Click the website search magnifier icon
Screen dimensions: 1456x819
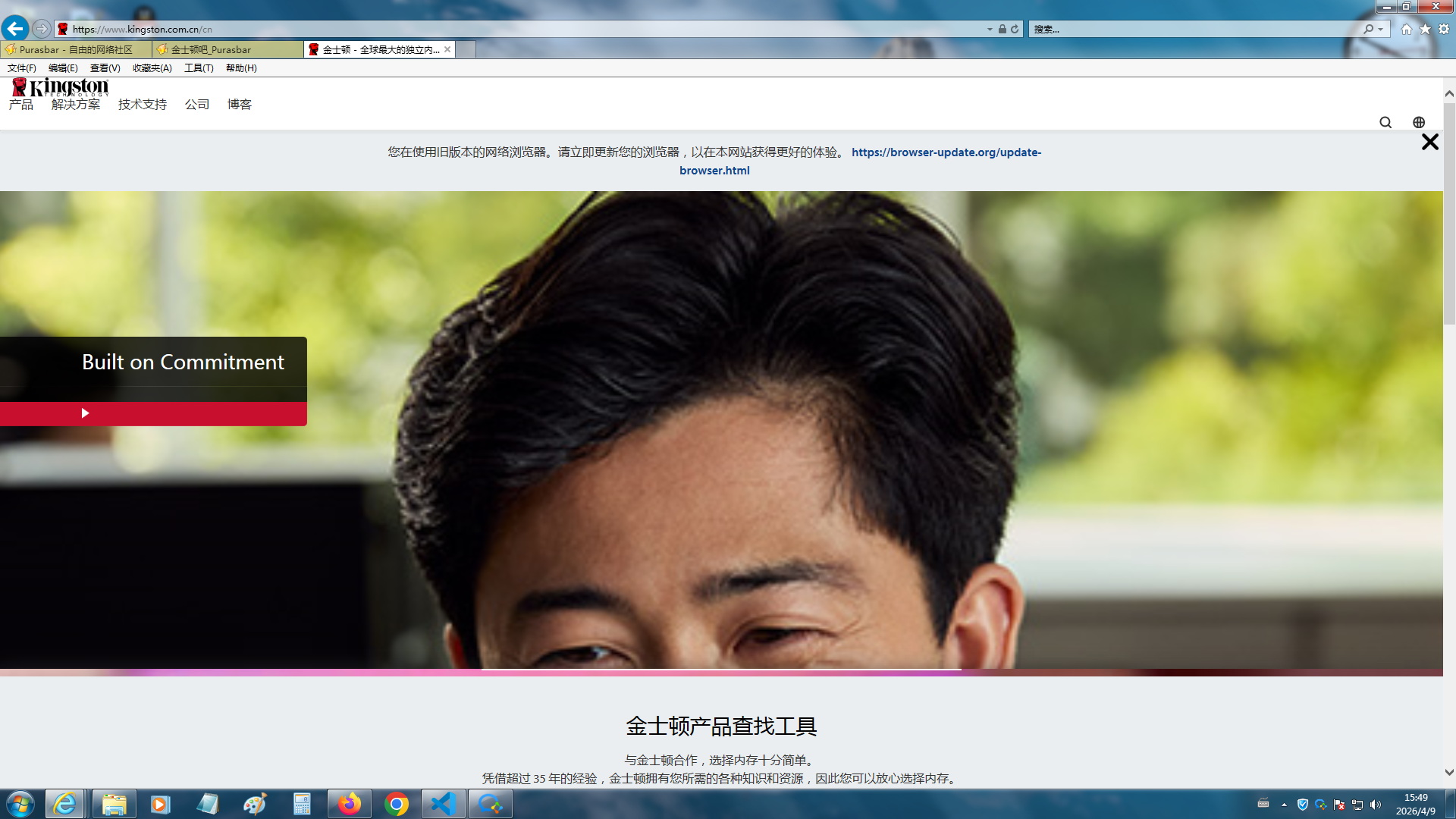[x=1385, y=122]
